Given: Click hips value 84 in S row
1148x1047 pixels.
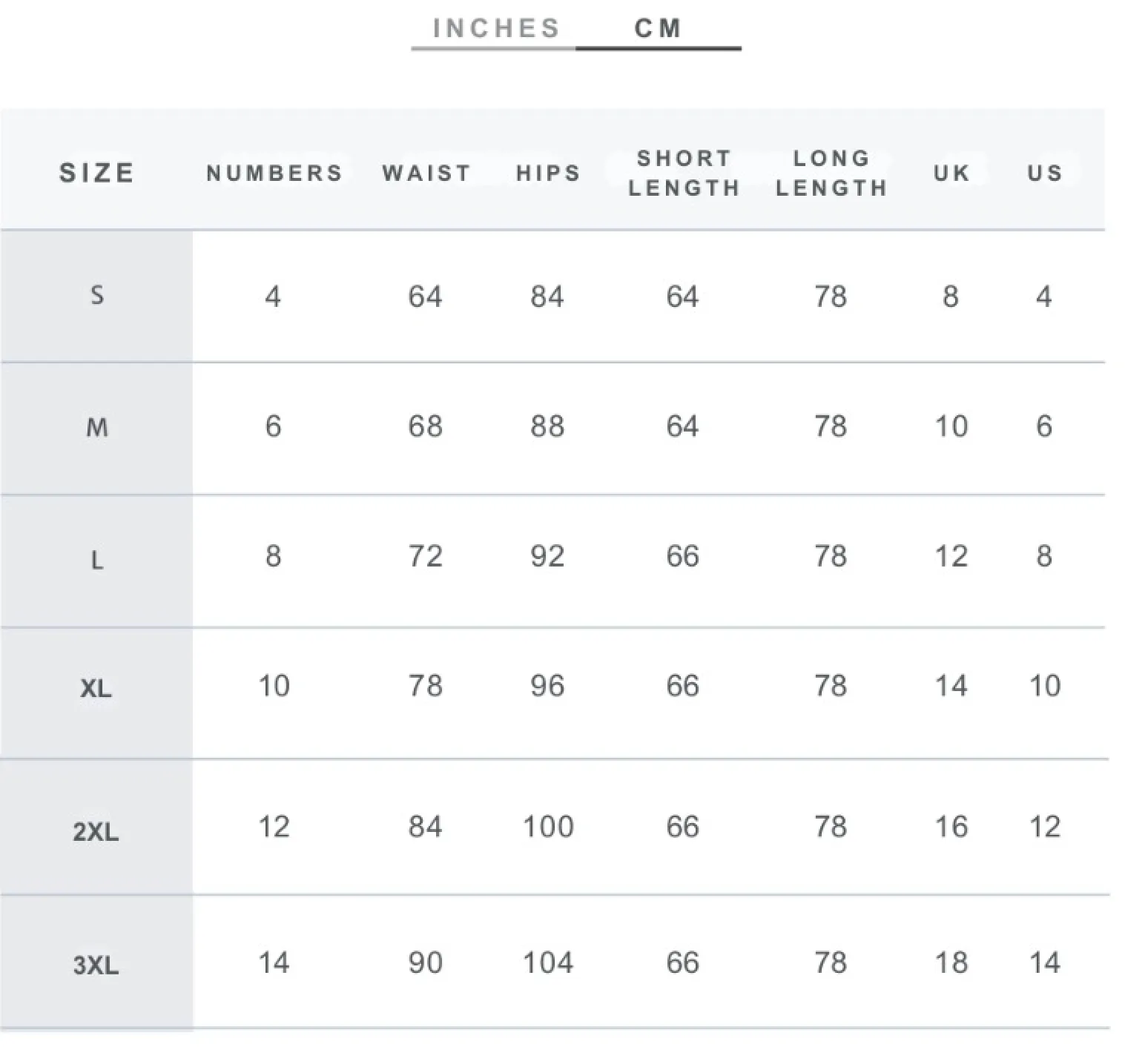Looking at the screenshot, I should (x=547, y=297).
